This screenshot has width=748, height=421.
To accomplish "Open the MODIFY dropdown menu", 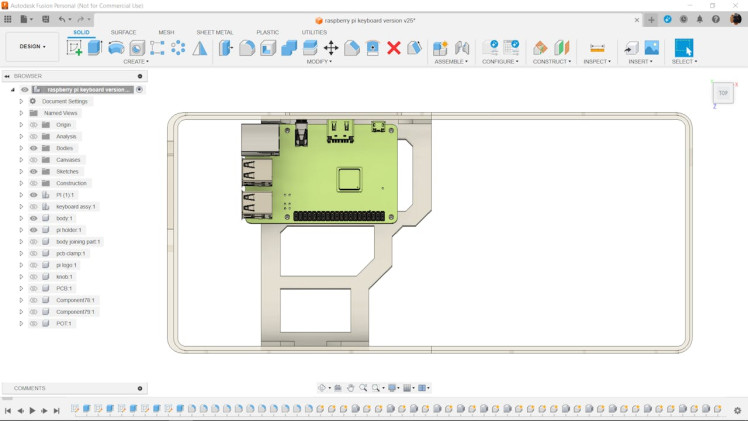I will (320, 62).
